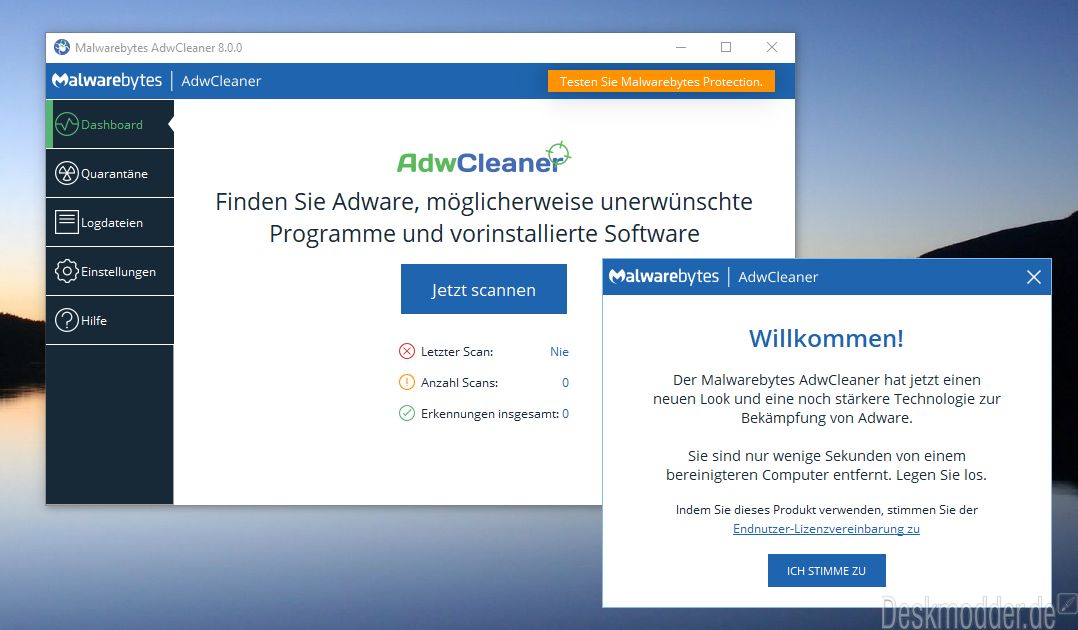Close the AdwCleaner main window
Screen dimensions: 1078x630
772,47
